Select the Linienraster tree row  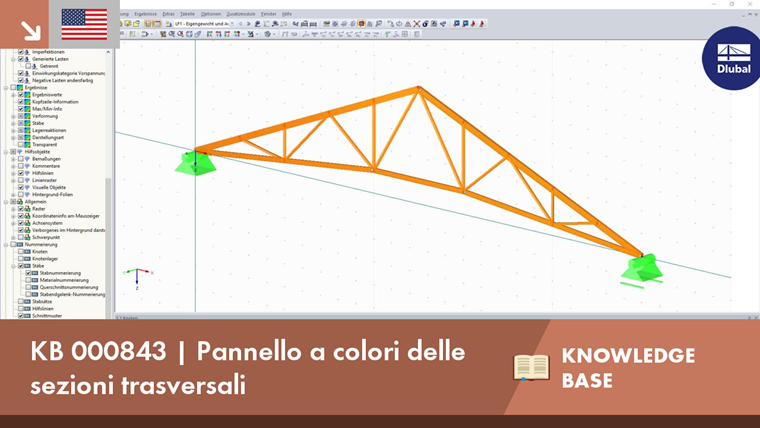pyautogui.click(x=45, y=180)
